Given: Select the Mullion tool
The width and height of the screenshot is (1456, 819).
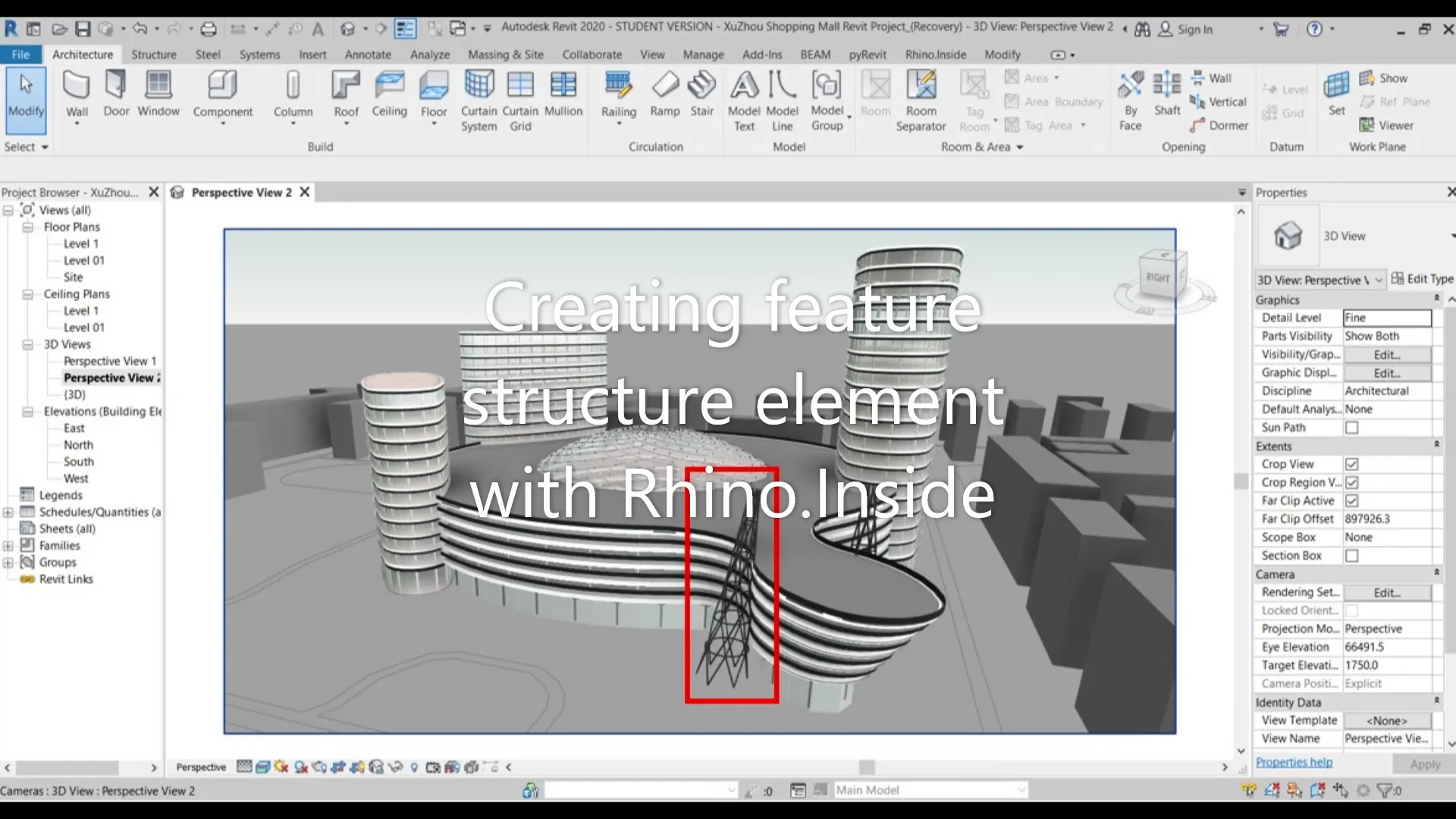Looking at the screenshot, I should click(x=563, y=95).
